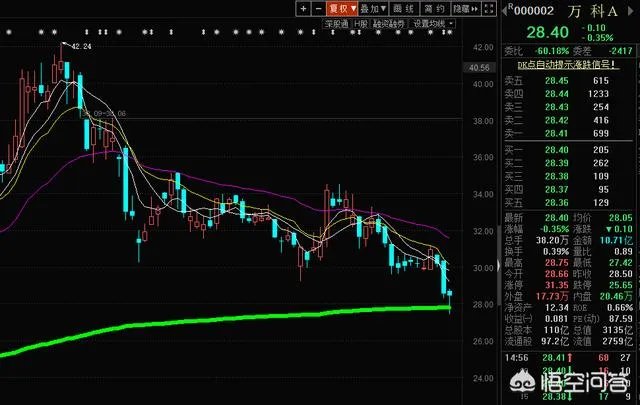Open the 简约 simple view
The width and height of the screenshot is (640, 405).
430,8
